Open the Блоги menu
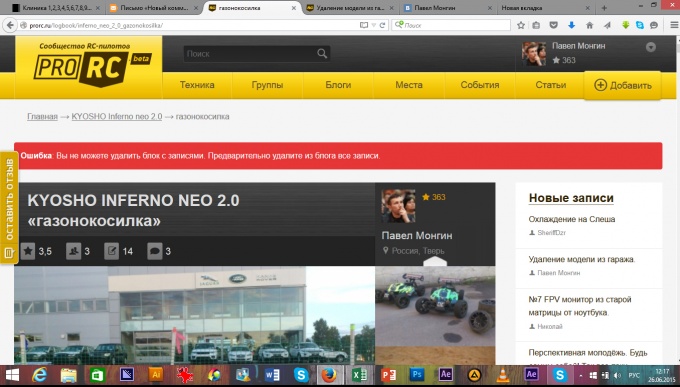The height and width of the screenshot is (387, 680). [338, 85]
